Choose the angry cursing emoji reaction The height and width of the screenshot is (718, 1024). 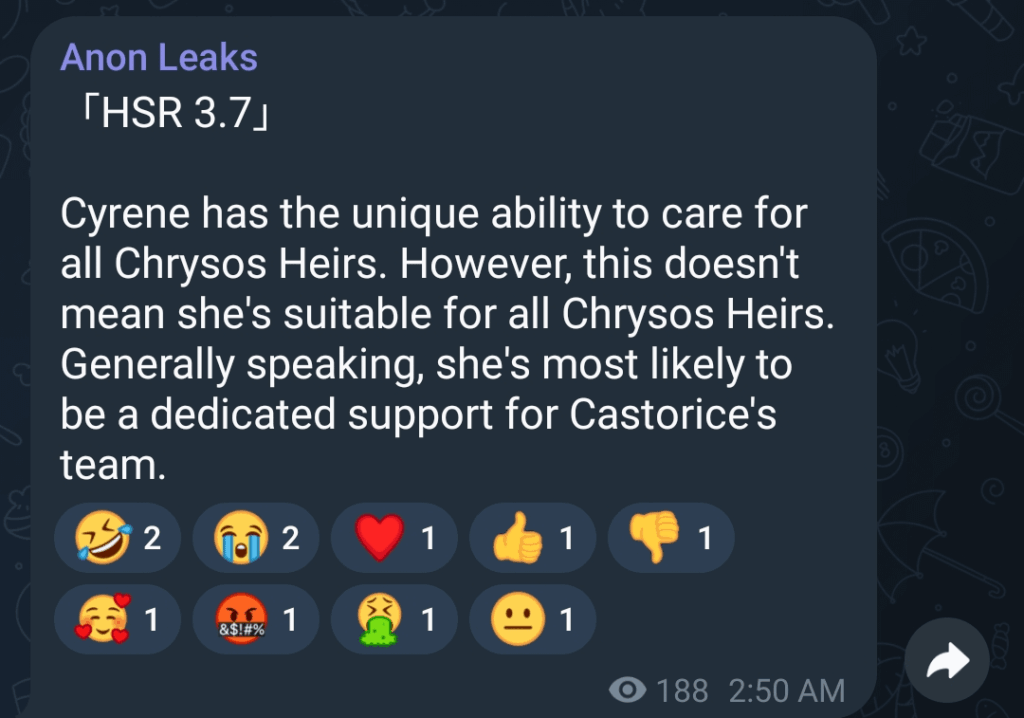coord(255,618)
